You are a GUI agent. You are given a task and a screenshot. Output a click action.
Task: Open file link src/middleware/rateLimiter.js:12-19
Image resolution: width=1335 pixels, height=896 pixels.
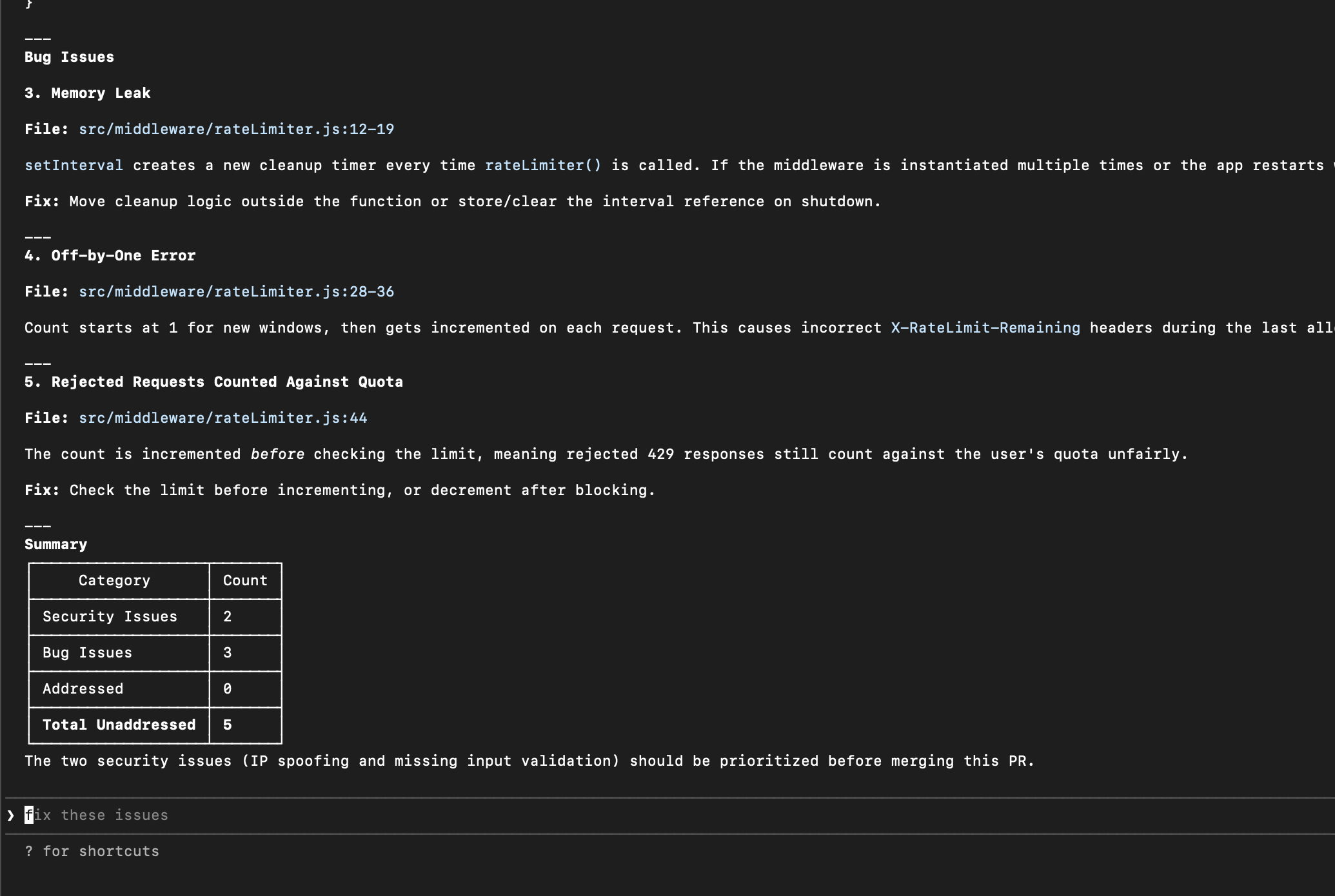[x=235, y=129]
